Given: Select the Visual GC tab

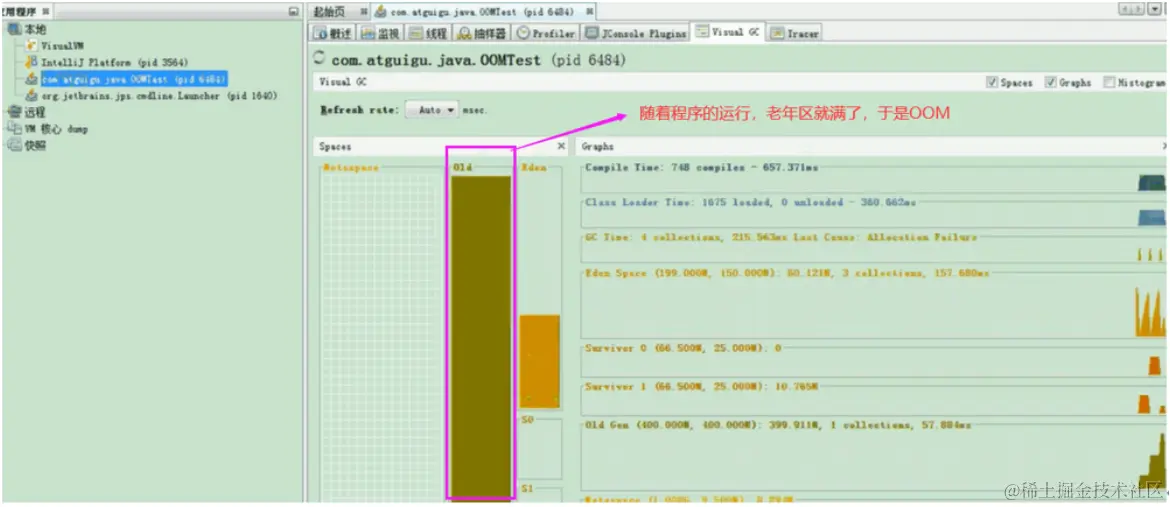Looking at the screenshot, I should point(728,32).
